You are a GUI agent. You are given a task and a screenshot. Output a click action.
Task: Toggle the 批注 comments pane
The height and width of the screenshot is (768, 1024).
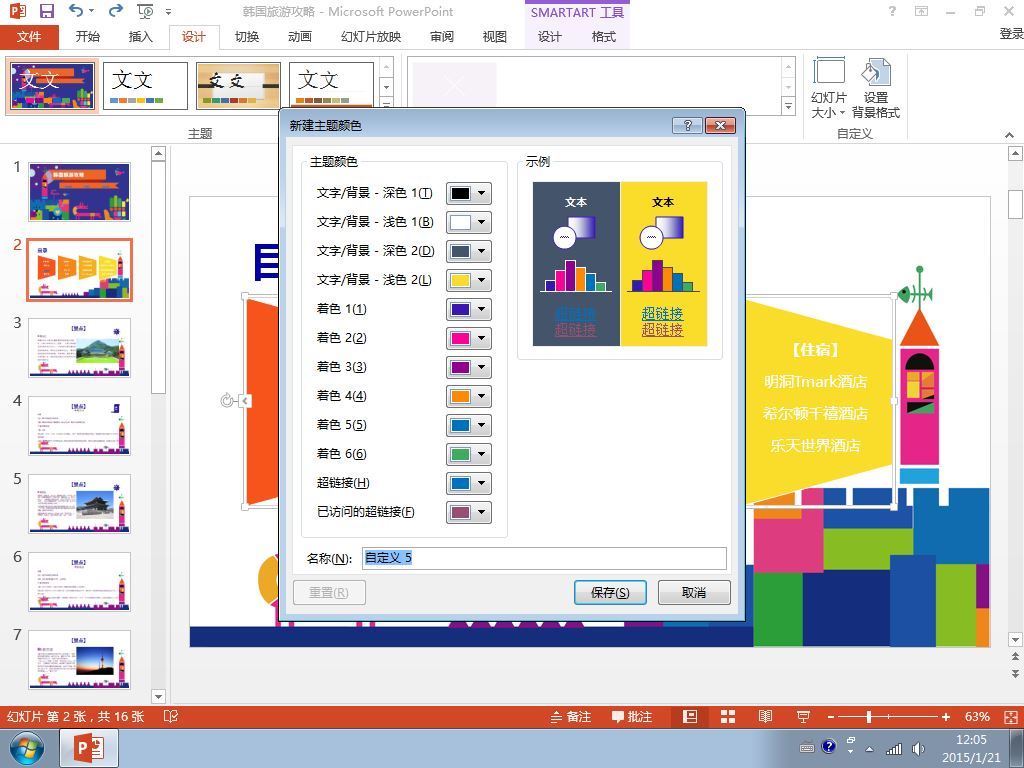(632, 716)
